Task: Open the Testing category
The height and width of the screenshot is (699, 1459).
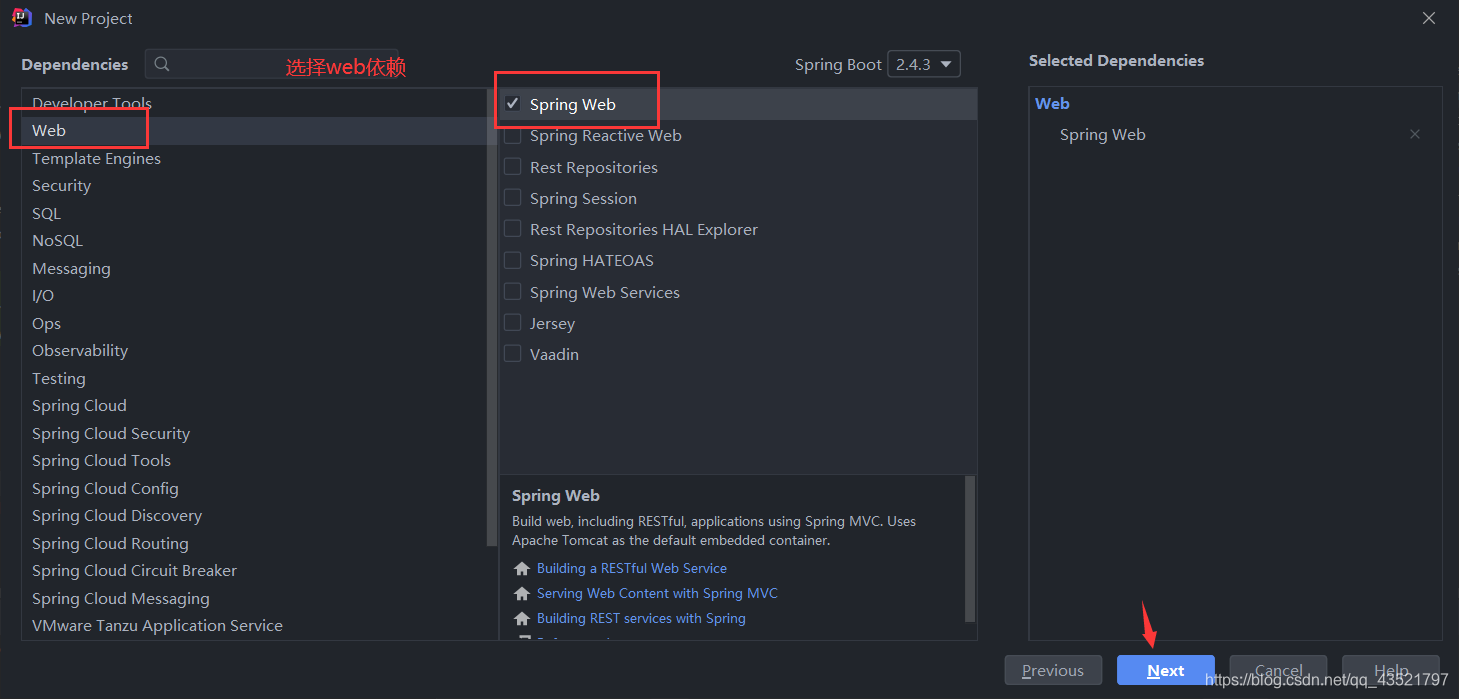Action: pos(254,378)
